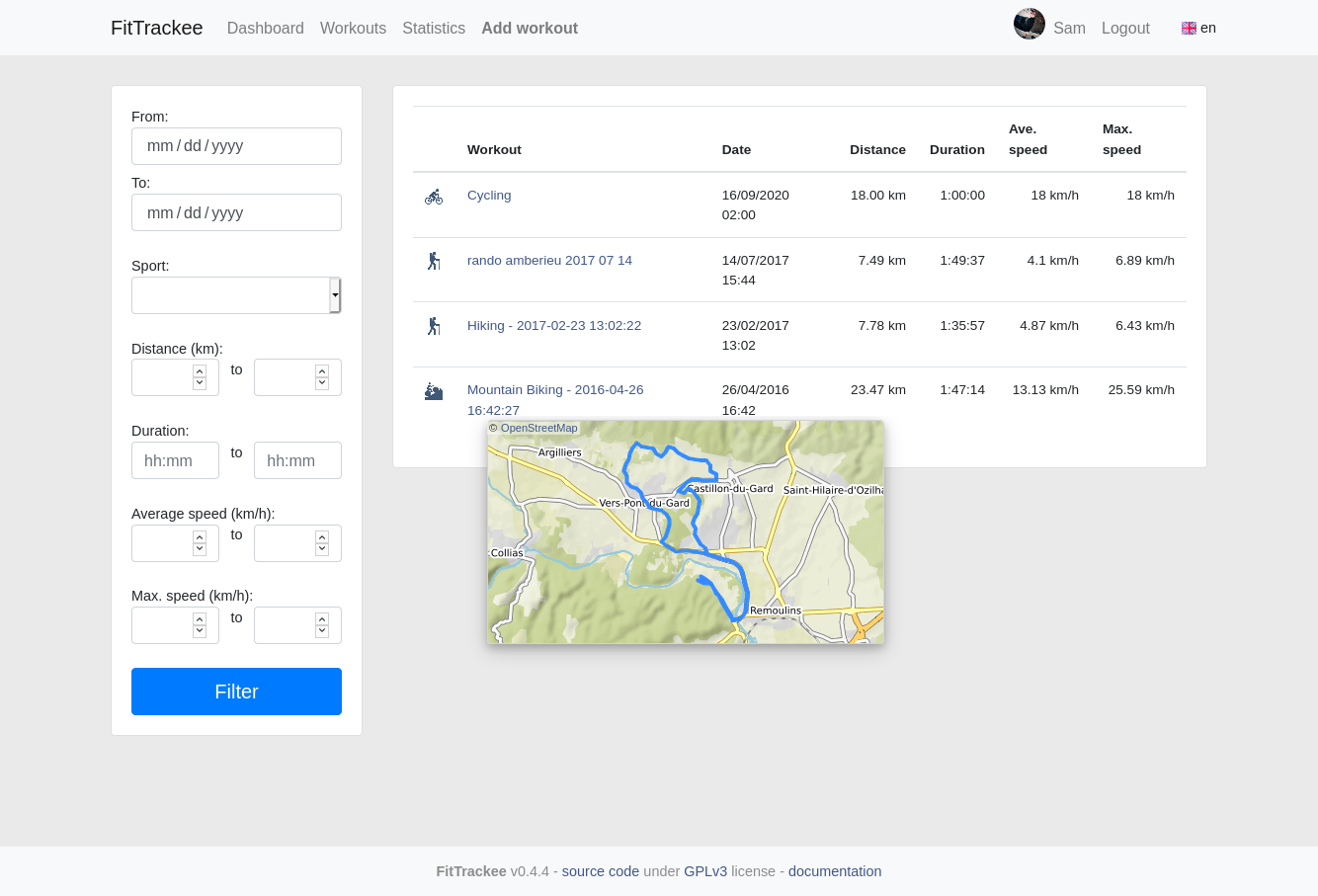Open the Statistics page from navbar
Image resolution: width=1318 pixels, height=896 pixels.
(434, 29)
